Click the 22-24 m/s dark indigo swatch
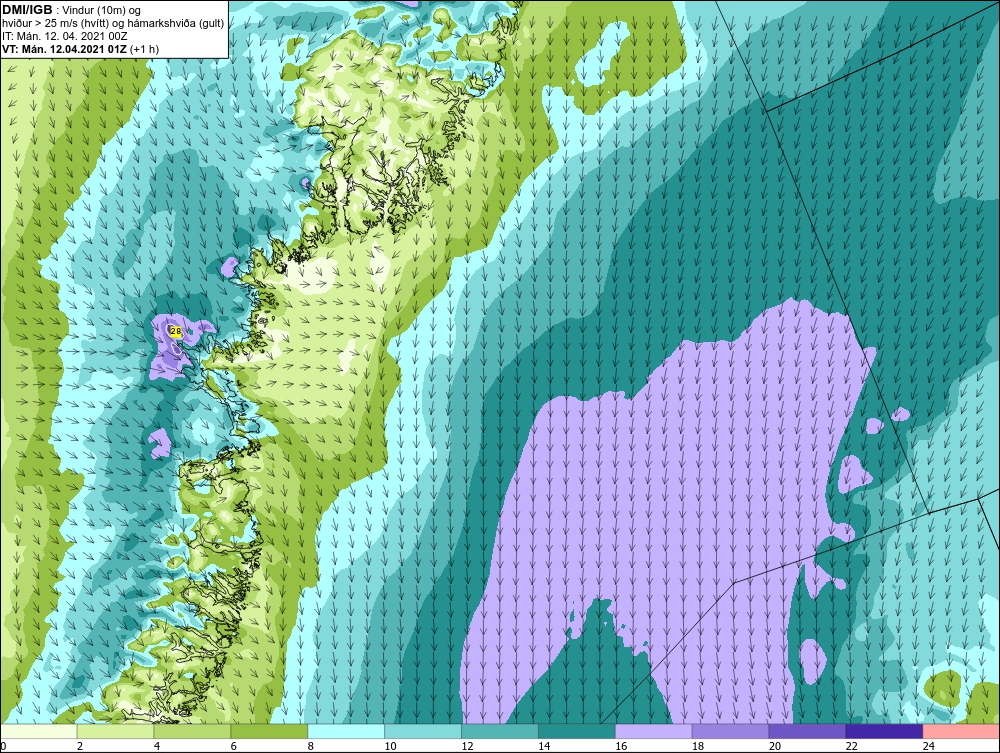This screenshot has width=1000, height=753. click(884, 731)
